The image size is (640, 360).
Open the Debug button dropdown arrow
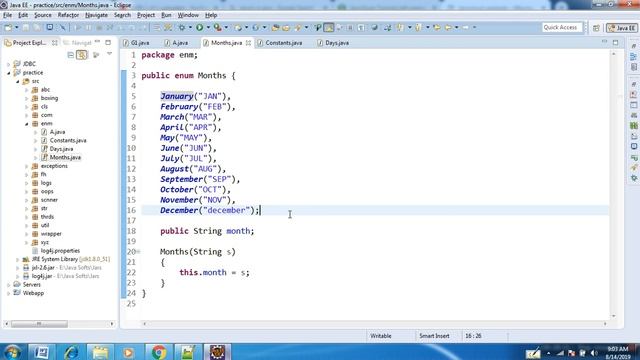tap(190, 27)
